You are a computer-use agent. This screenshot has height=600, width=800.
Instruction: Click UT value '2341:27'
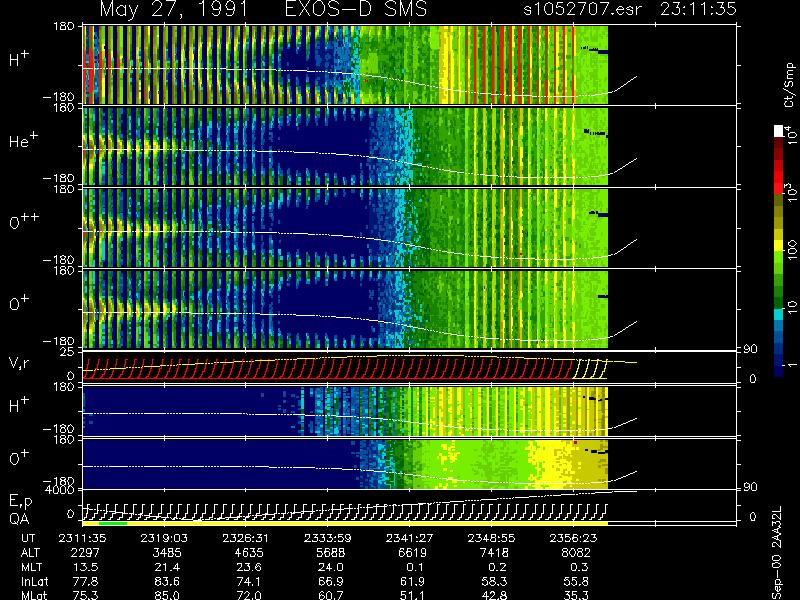(409, 538)
